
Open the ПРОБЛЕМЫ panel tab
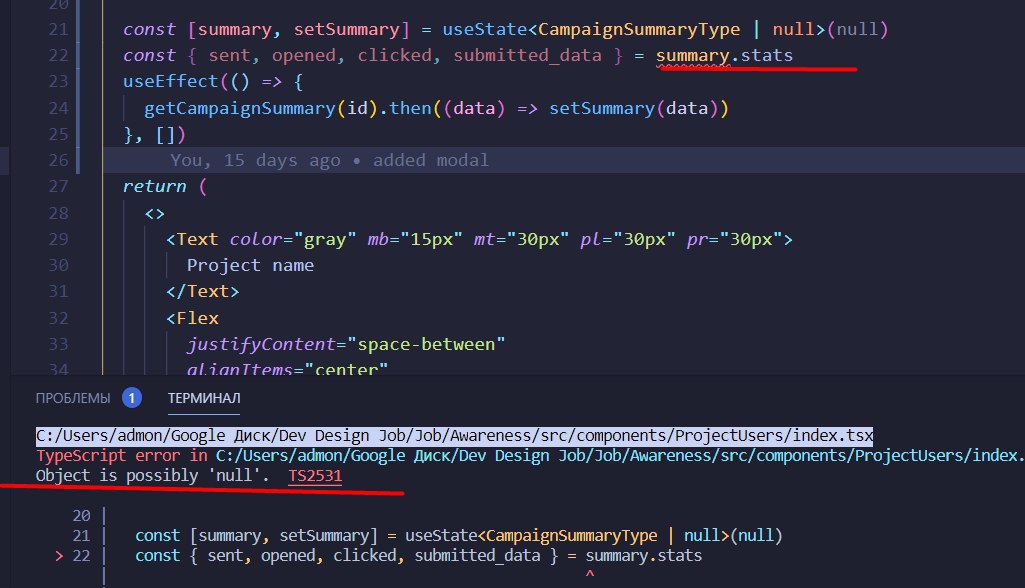coord(73,398)
